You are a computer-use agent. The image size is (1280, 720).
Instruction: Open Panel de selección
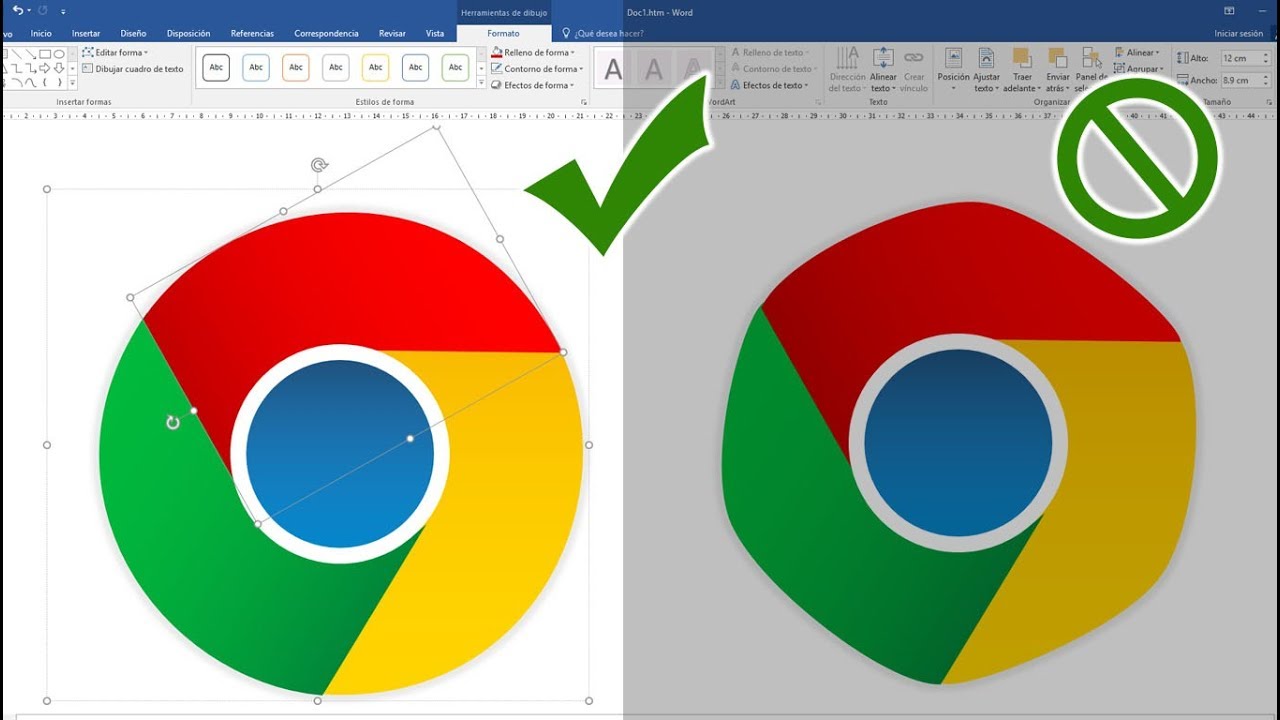pos(1091,70)
